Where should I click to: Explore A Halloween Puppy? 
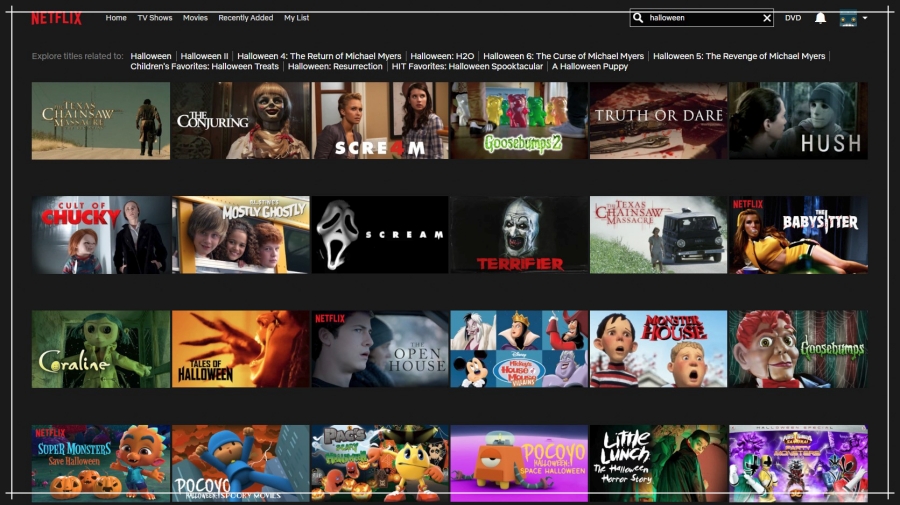coord(590,66)
